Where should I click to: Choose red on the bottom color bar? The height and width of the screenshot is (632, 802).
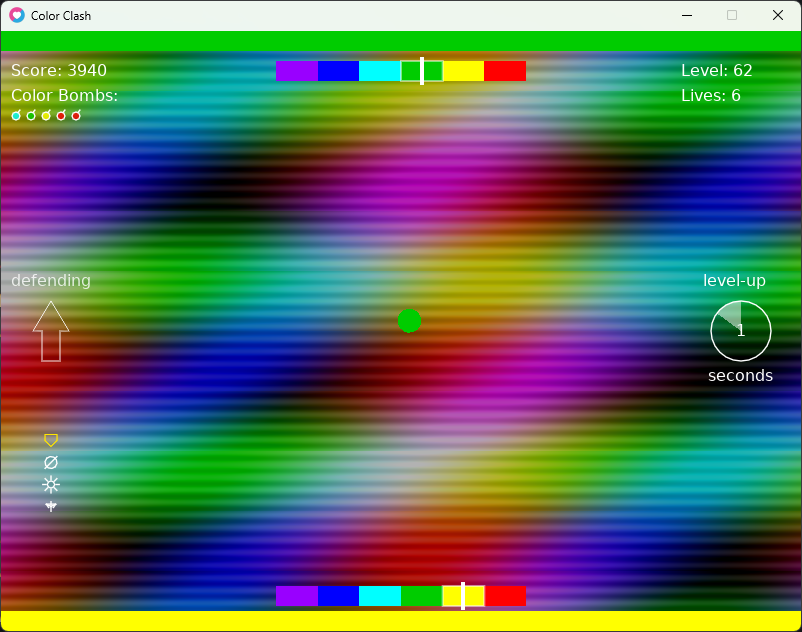(505, 596)
